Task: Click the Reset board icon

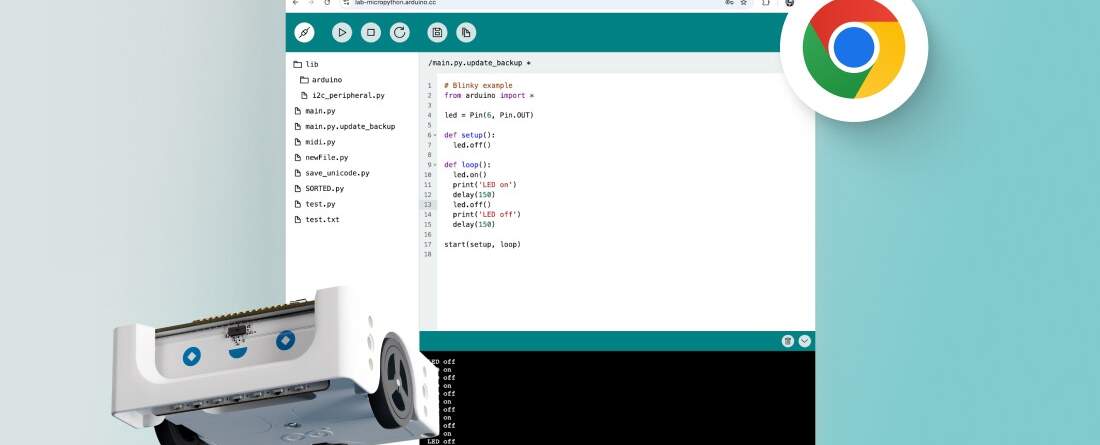Action: click(x=399, y=33)
